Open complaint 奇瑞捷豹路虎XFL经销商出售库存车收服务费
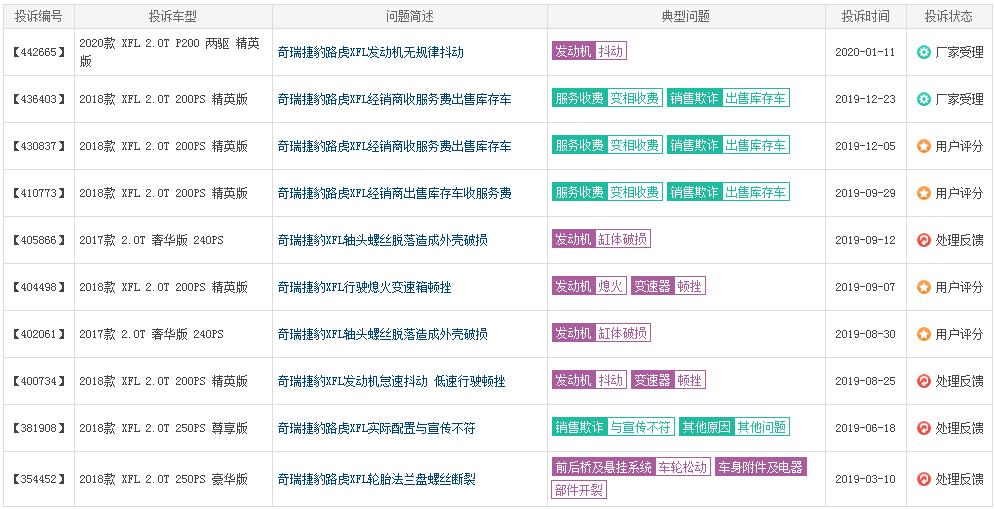 pos(394,194)
